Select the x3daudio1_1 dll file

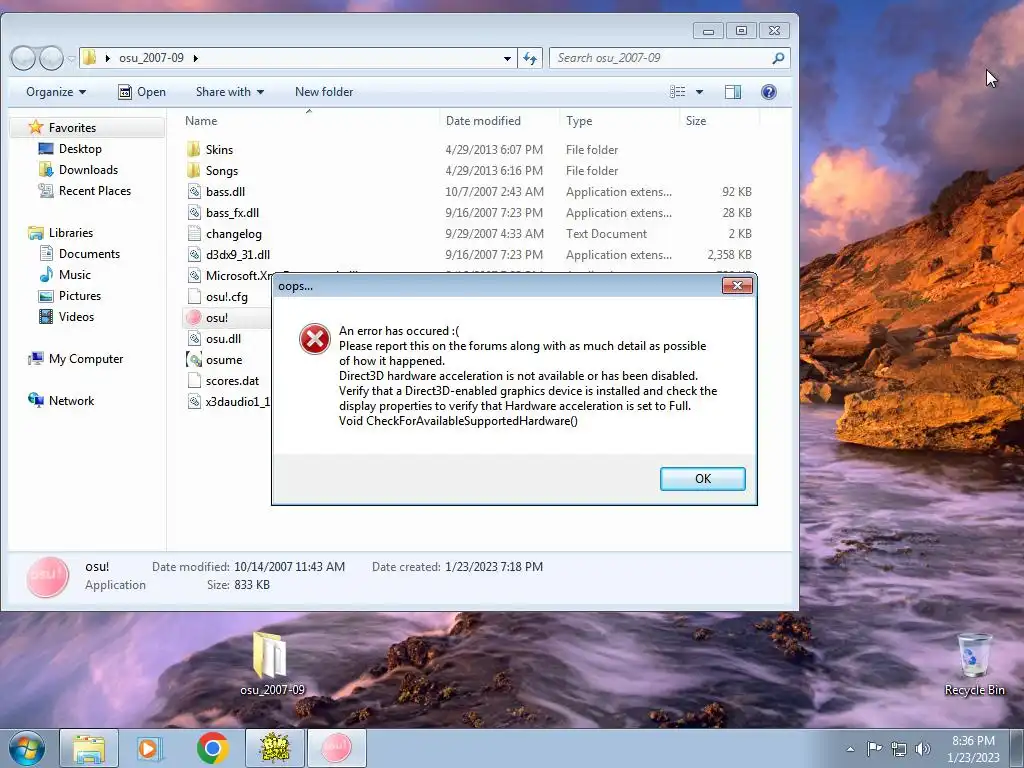[x=228, y=402]
